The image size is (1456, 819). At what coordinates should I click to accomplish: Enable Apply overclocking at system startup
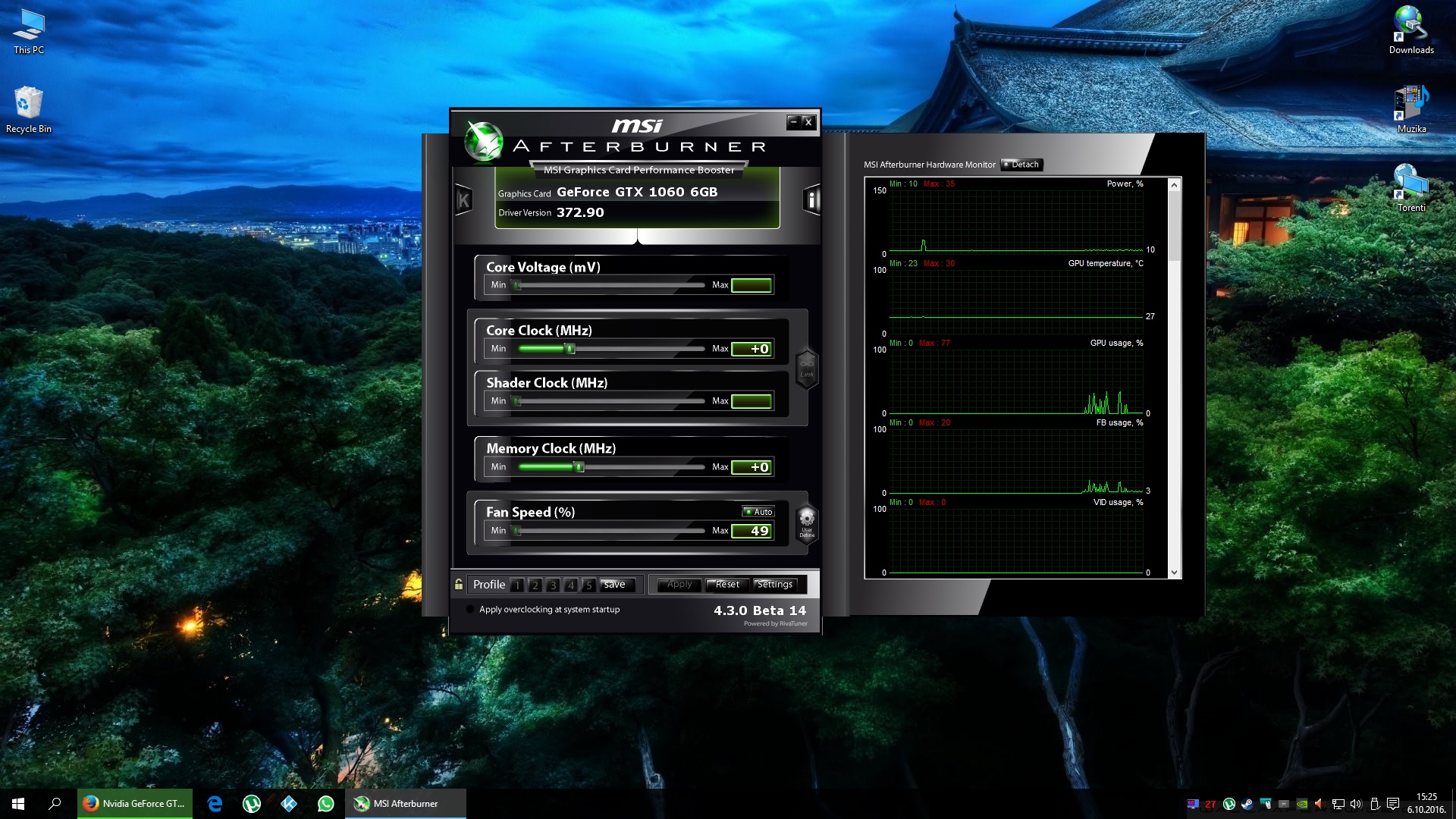[470, 610]
